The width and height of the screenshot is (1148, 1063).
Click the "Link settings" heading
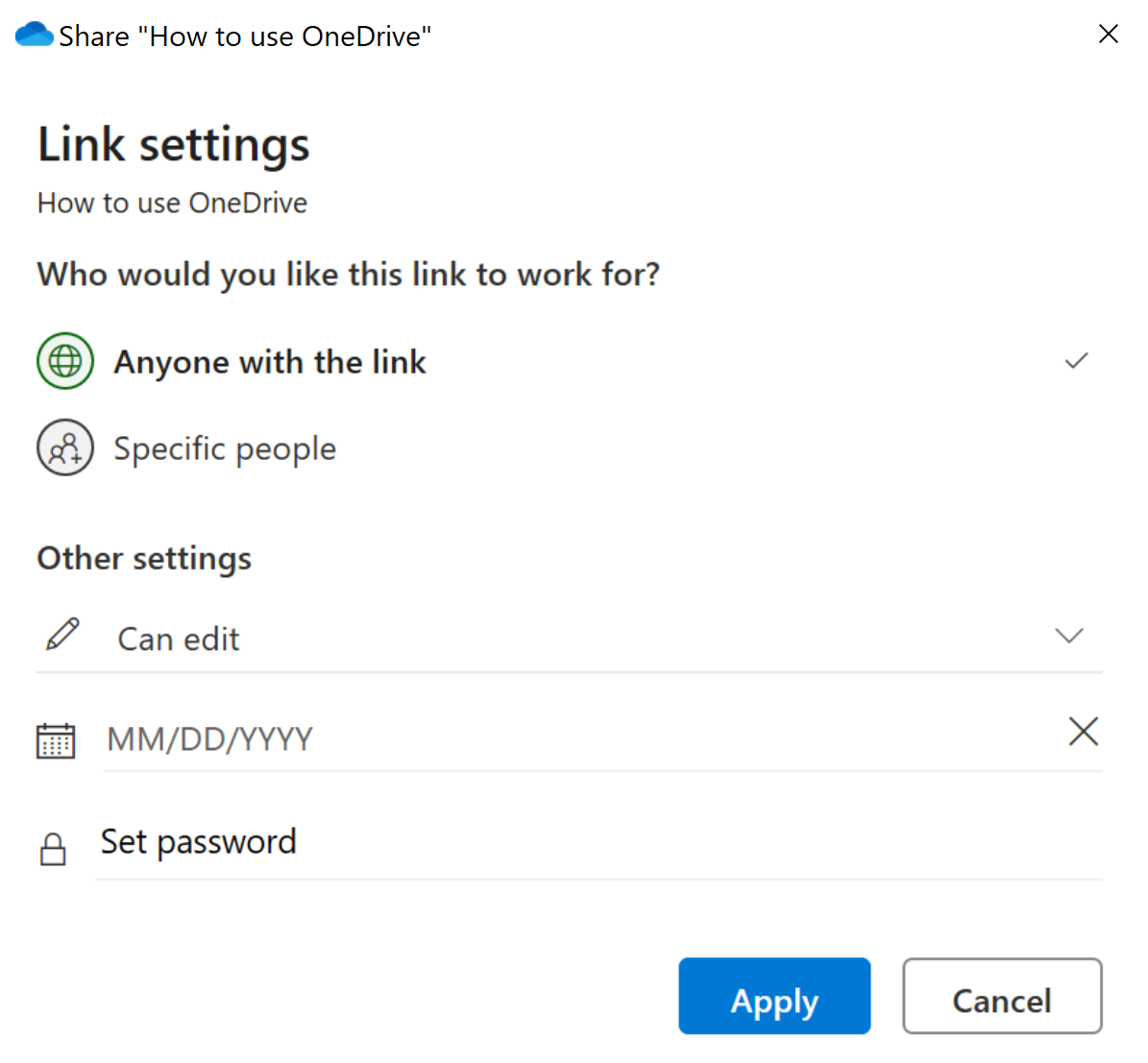[x=174, y=145]
